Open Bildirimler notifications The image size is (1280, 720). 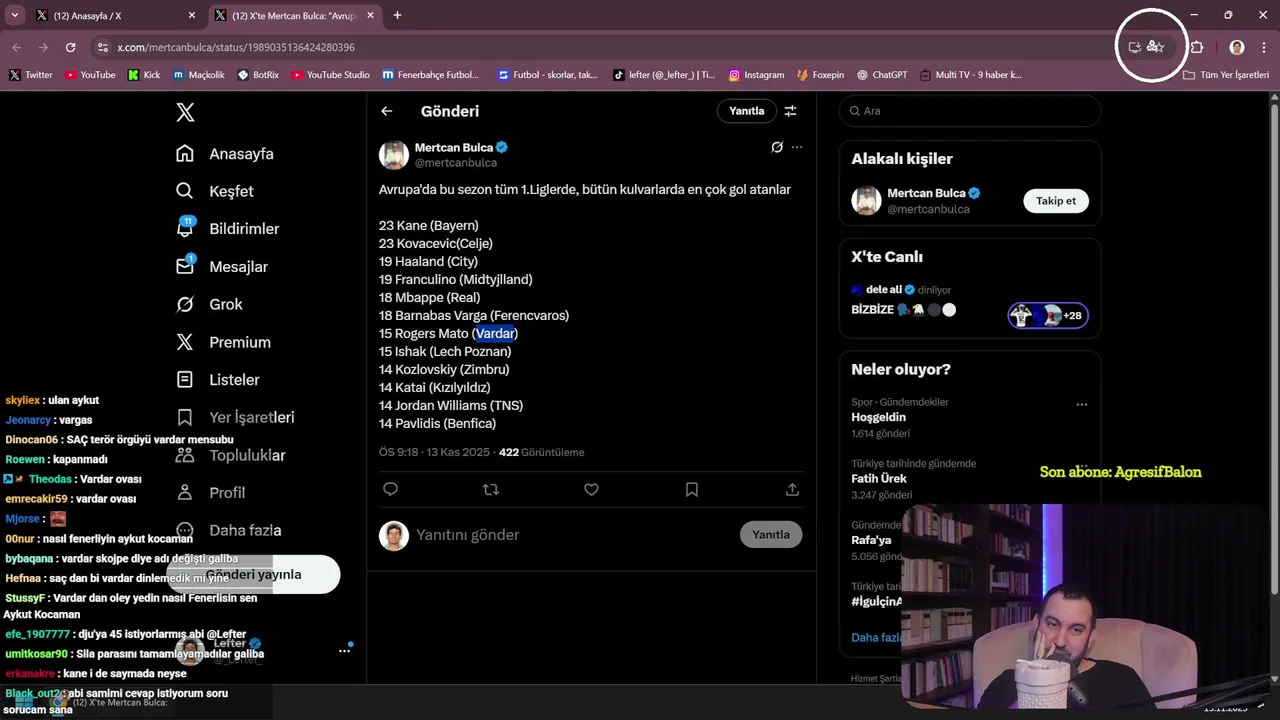[228, 229]
